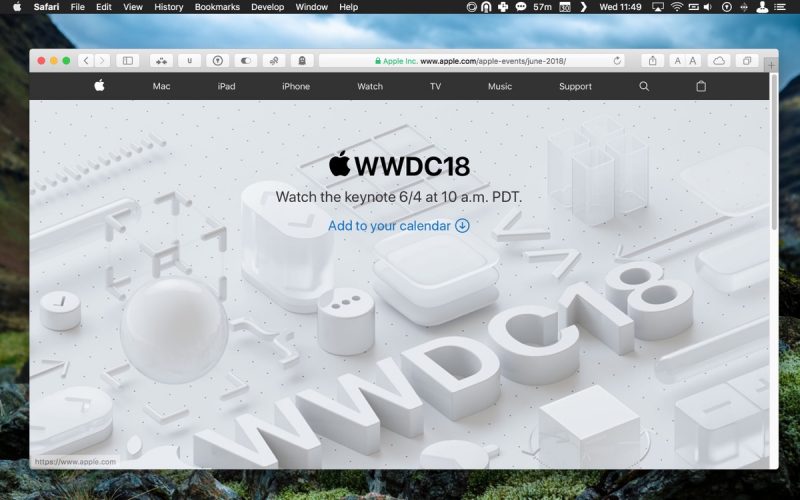Open the calendar date menu bar icon
This screenshot has height=500, width=800.
tap(565, 7)
